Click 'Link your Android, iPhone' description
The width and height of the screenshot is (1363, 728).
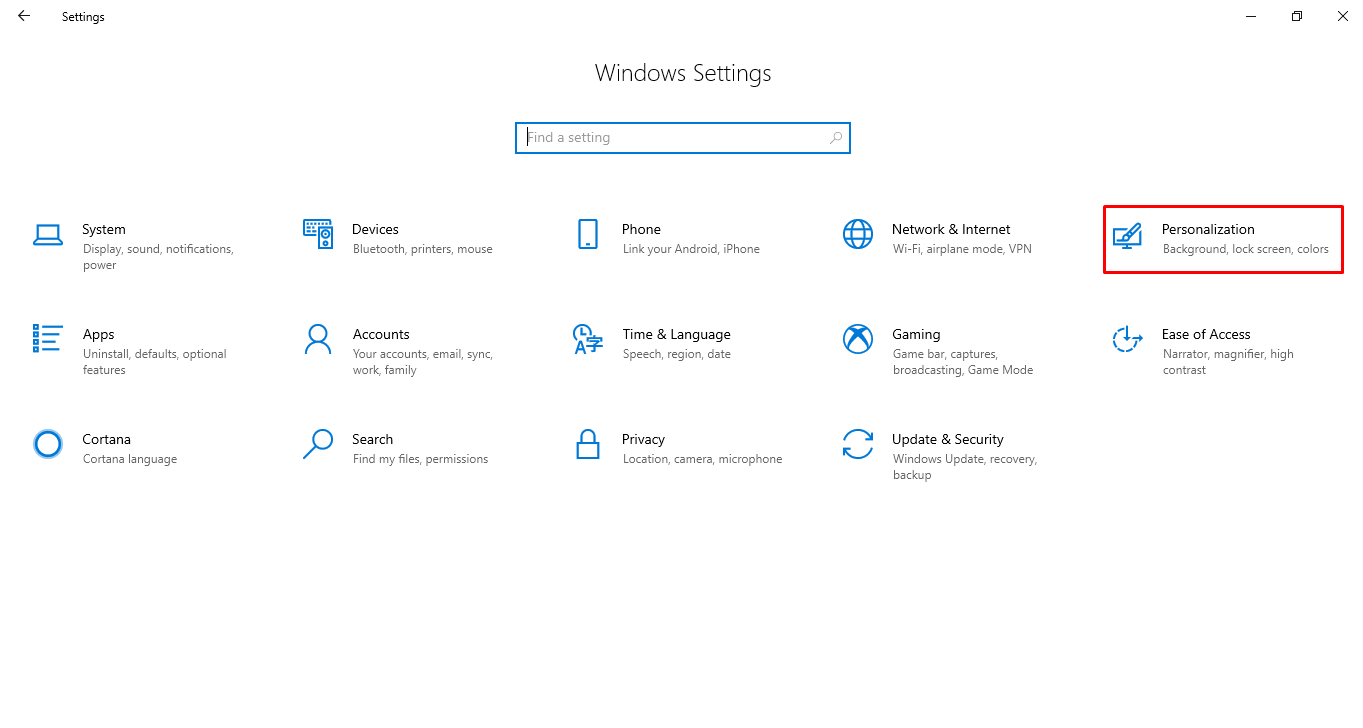691,249
